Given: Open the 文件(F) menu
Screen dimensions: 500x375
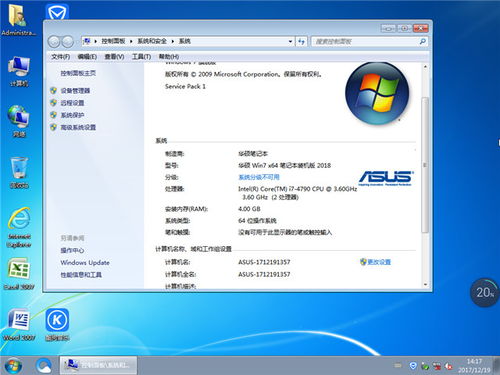Looking at the screenshot, I should coord(60,57).
